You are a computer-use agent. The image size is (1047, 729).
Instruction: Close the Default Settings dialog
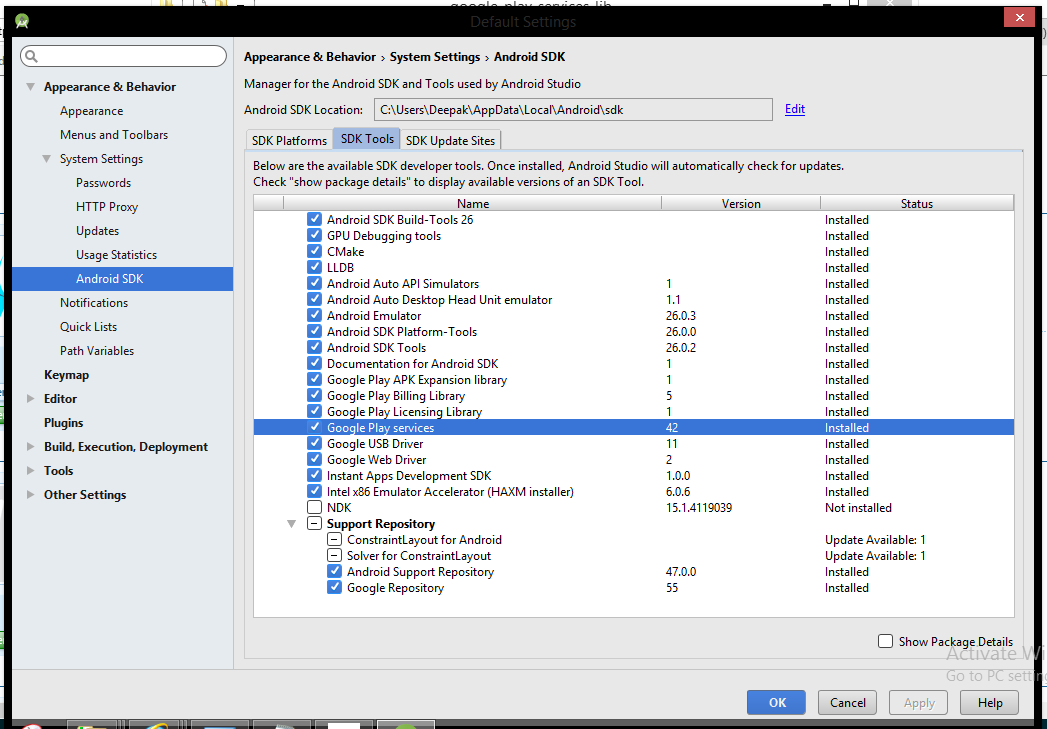point(1019,17)
